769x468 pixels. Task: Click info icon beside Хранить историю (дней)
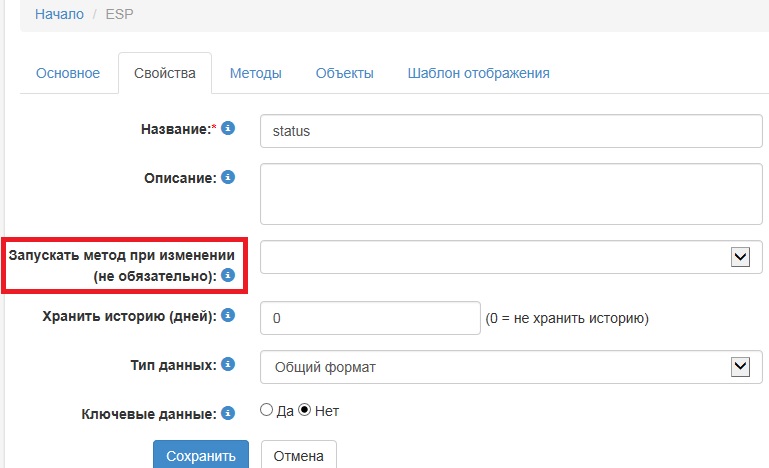pyautogui.click(x=228, y=315)
